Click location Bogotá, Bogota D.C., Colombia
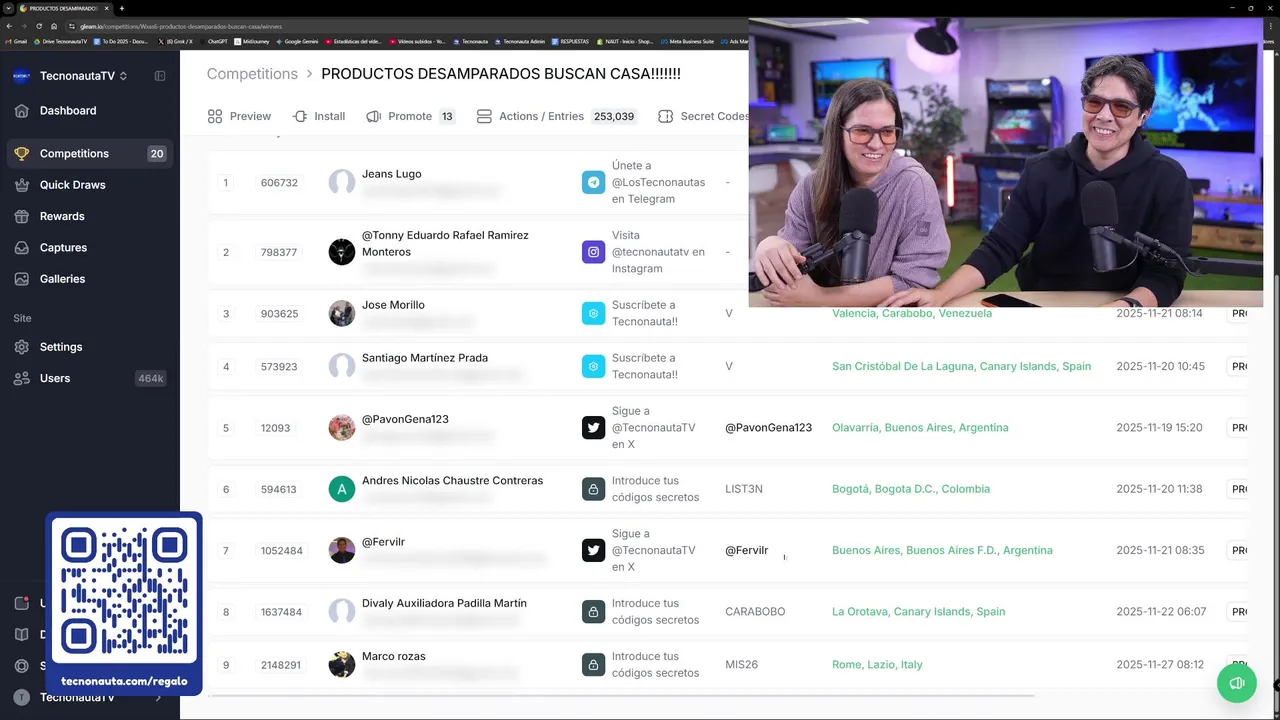The width and height of the screenshot is (1280, 720). pyautogui.click(x=911, y=489)
